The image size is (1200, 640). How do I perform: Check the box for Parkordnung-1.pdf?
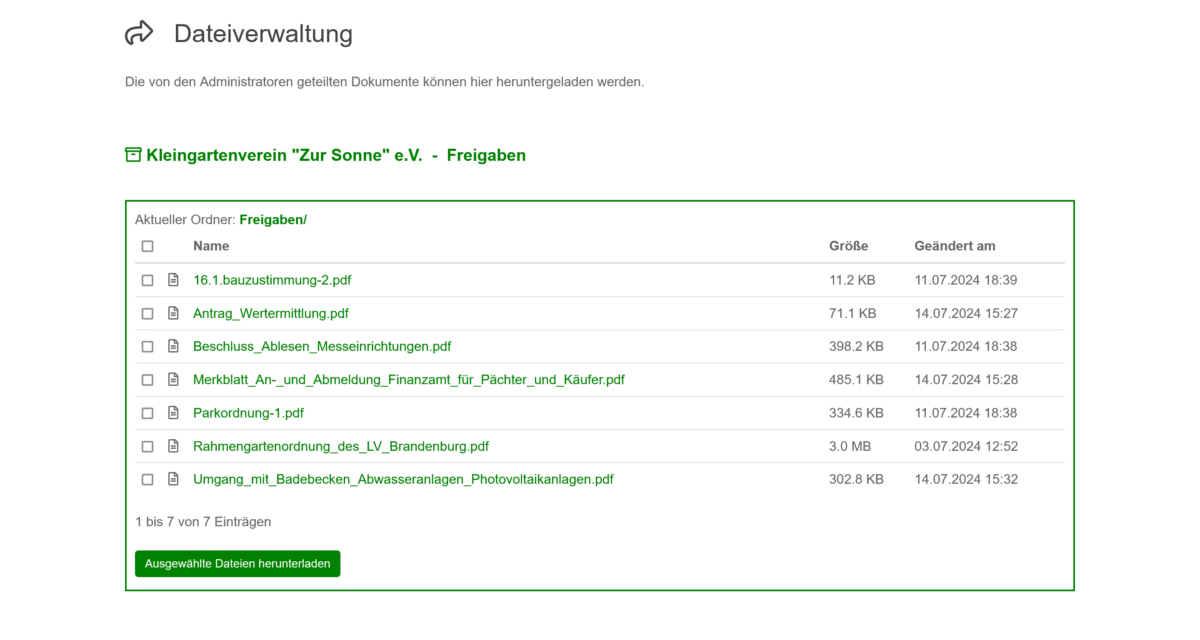coord(147,412)
